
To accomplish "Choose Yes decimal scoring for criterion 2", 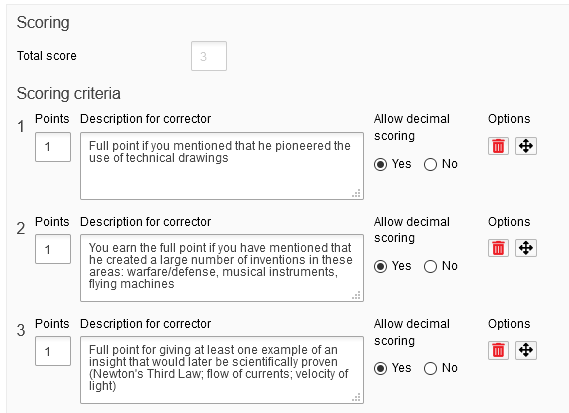I will coord(380,266).
